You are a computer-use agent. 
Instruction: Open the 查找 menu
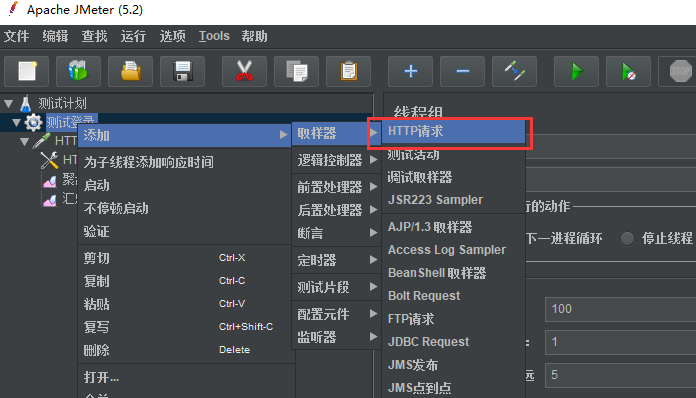coord(94,36)
